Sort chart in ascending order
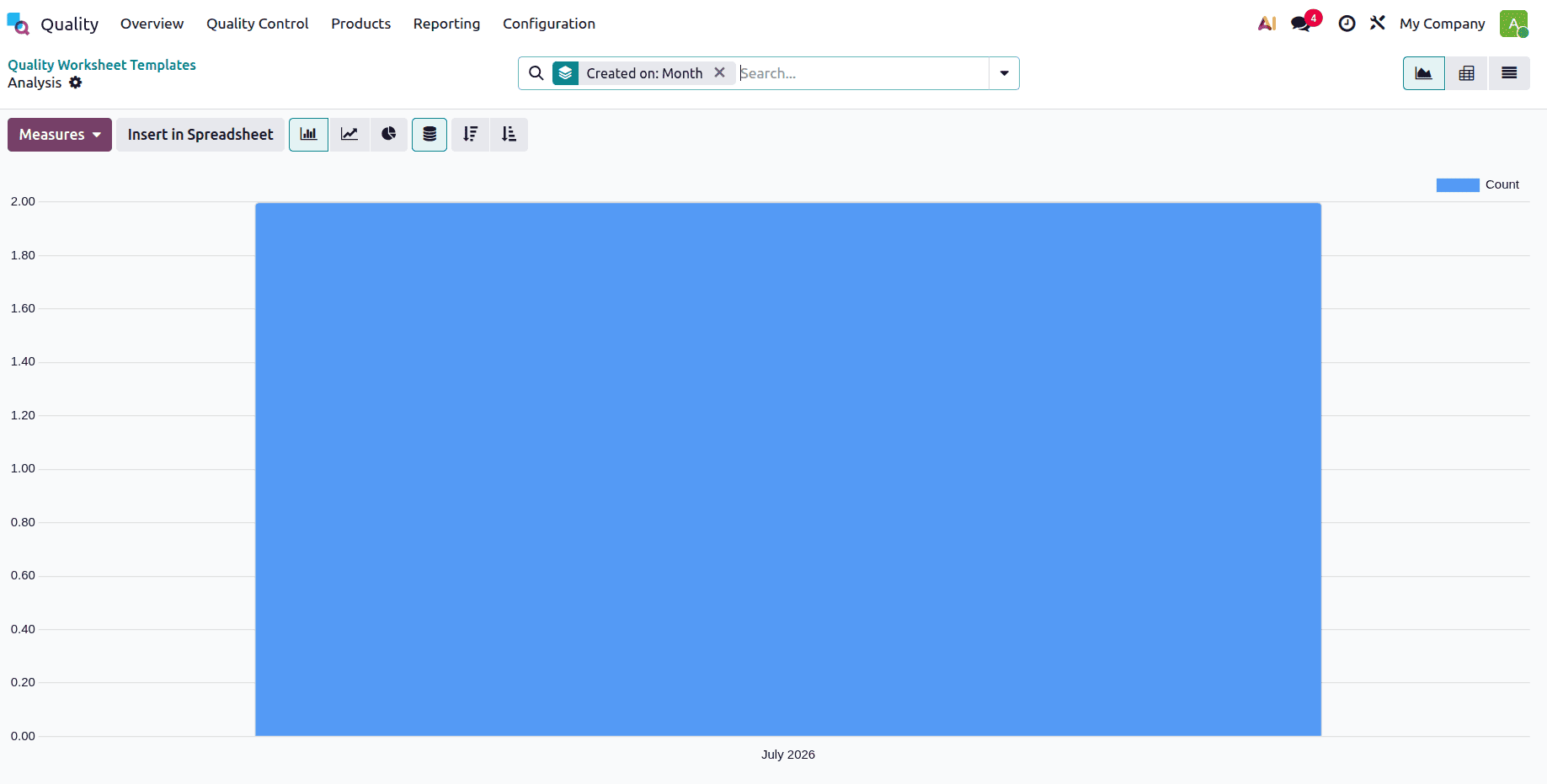1547x784 pixels. 509,135
